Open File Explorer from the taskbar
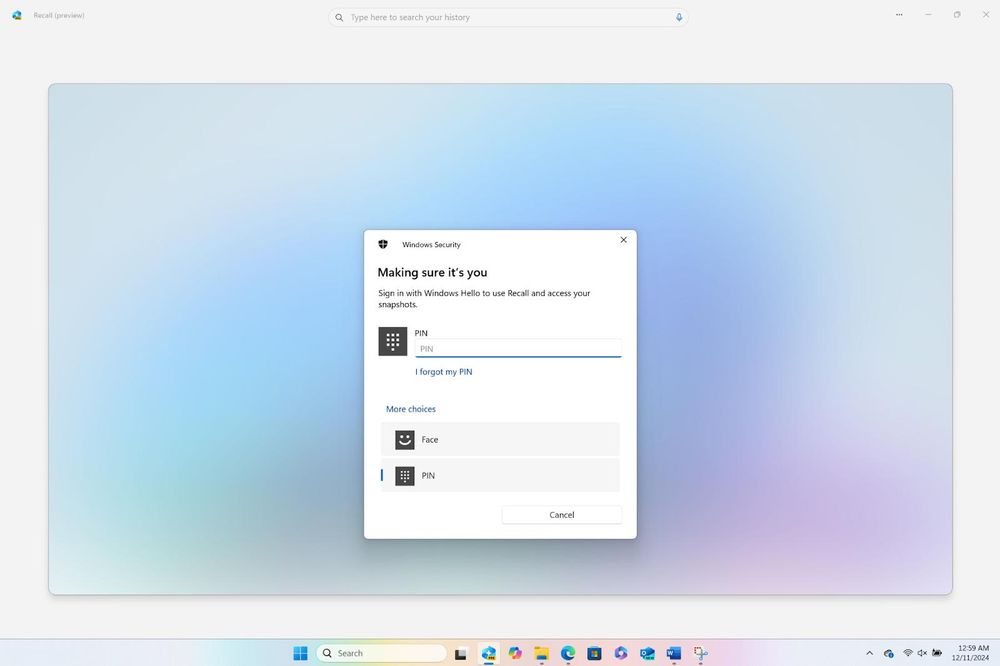 point(541,653)
